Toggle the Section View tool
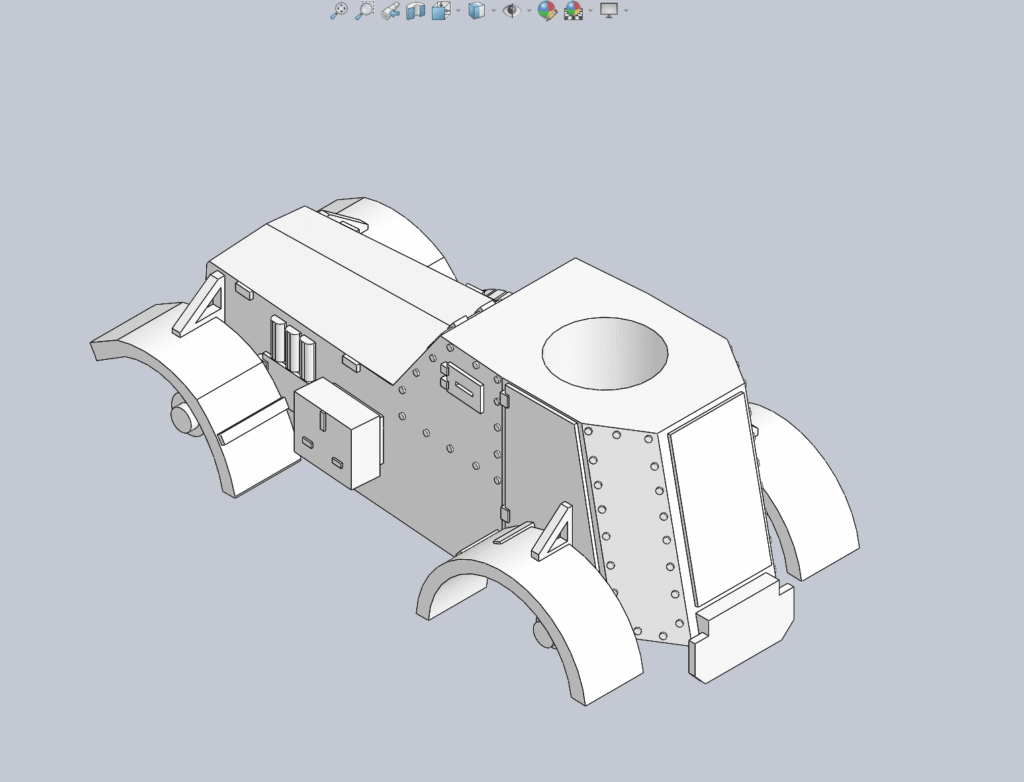The image size is (1024, 782). click(x=415, y=10)
